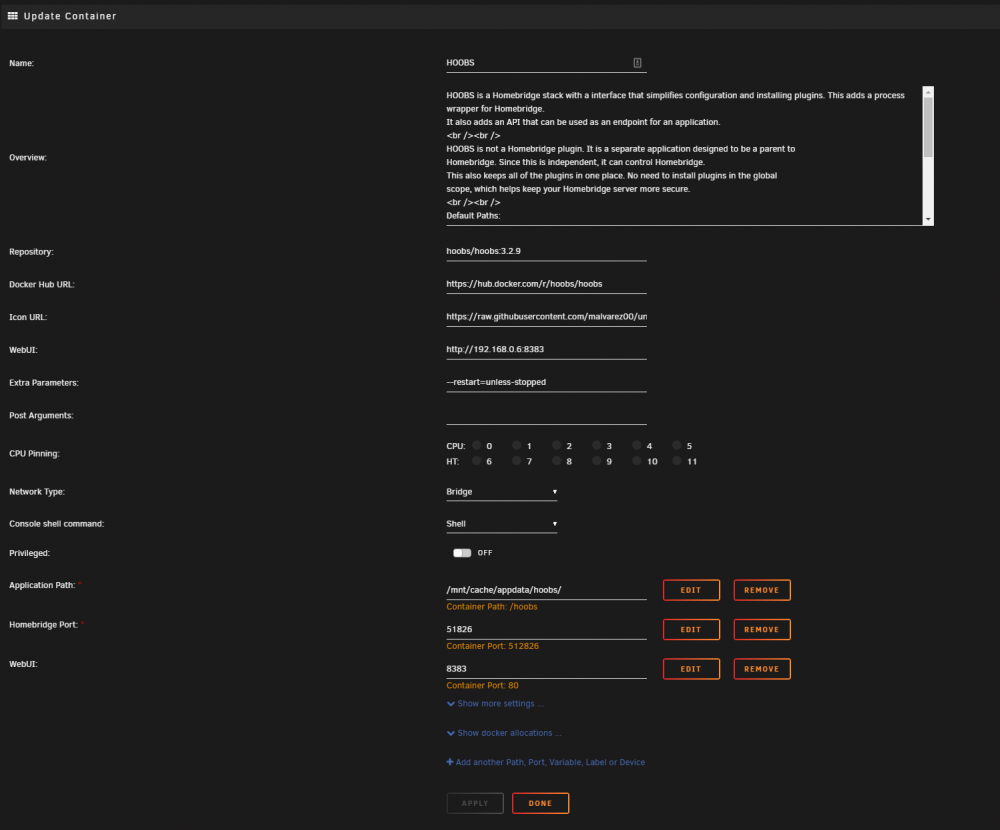
Task: Click the greyed Apply button
Action: click(475, 803)
